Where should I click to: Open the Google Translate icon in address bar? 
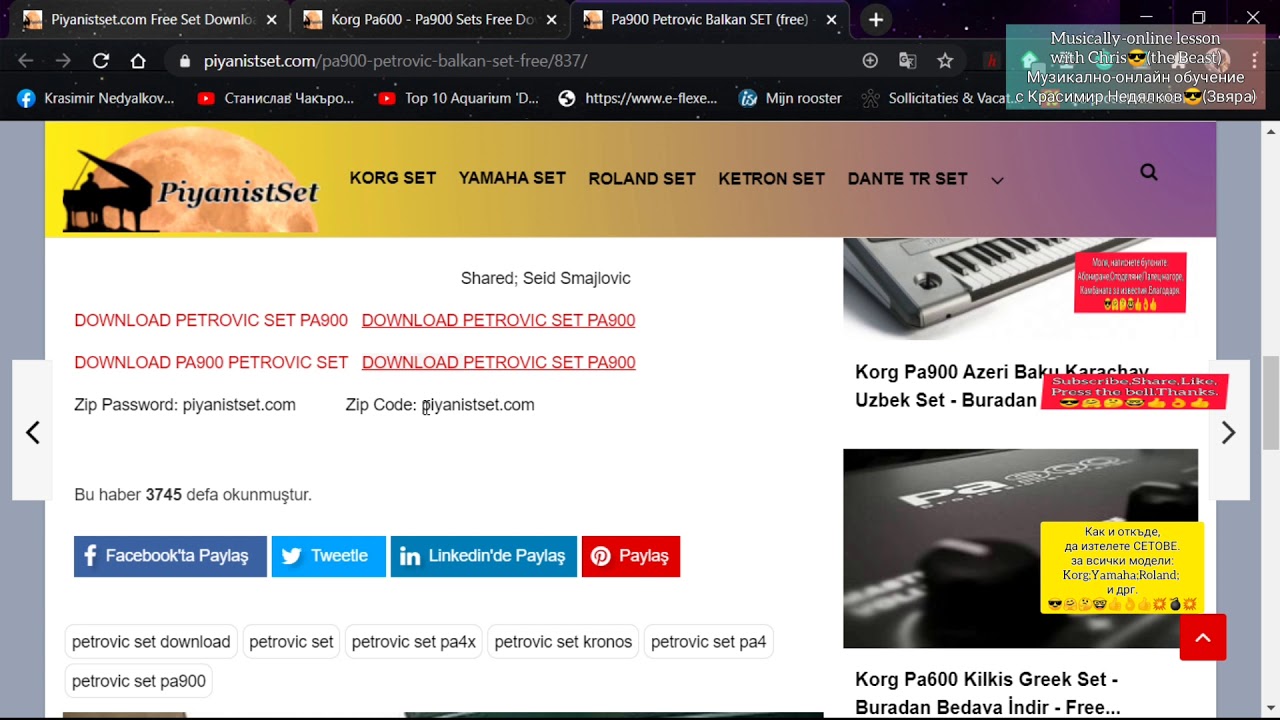click(908, 61)
